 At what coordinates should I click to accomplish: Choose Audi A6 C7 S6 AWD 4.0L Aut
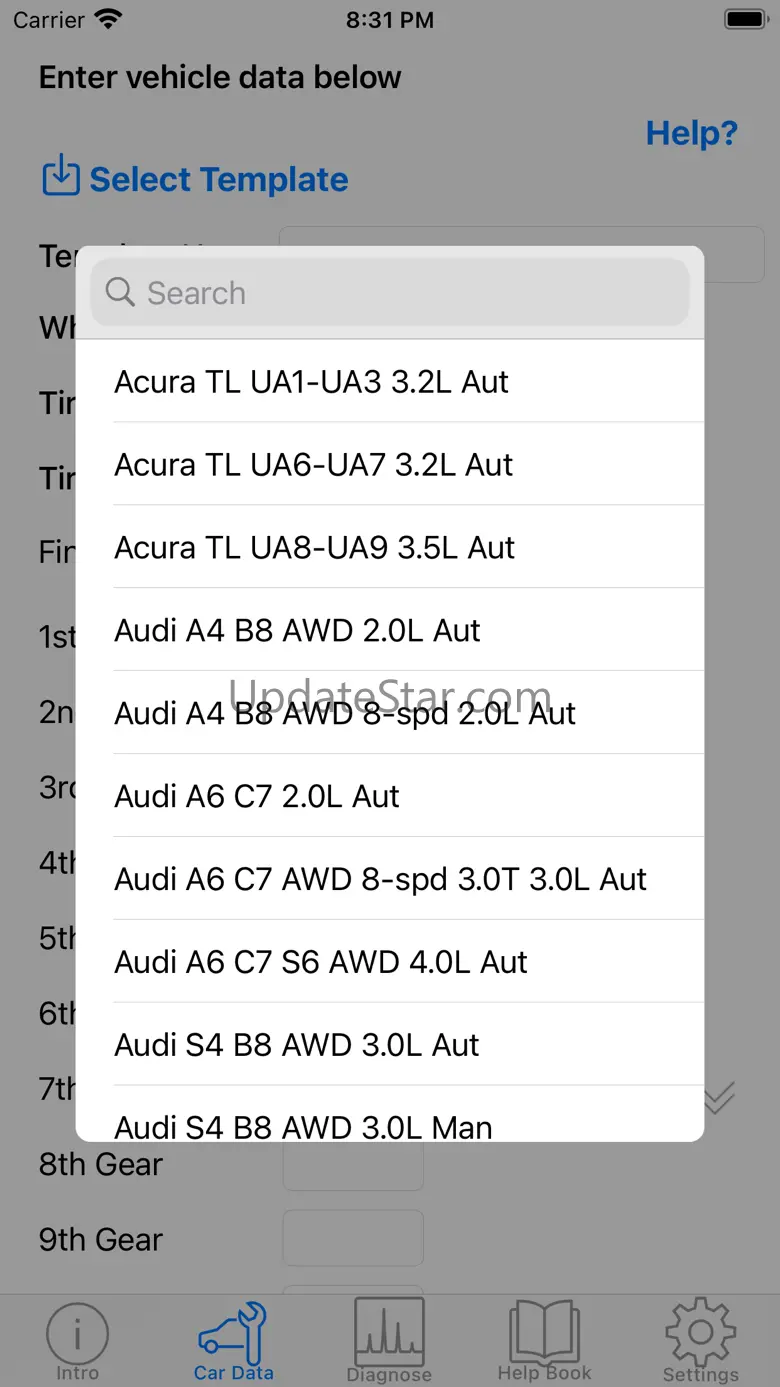(390, 962)
